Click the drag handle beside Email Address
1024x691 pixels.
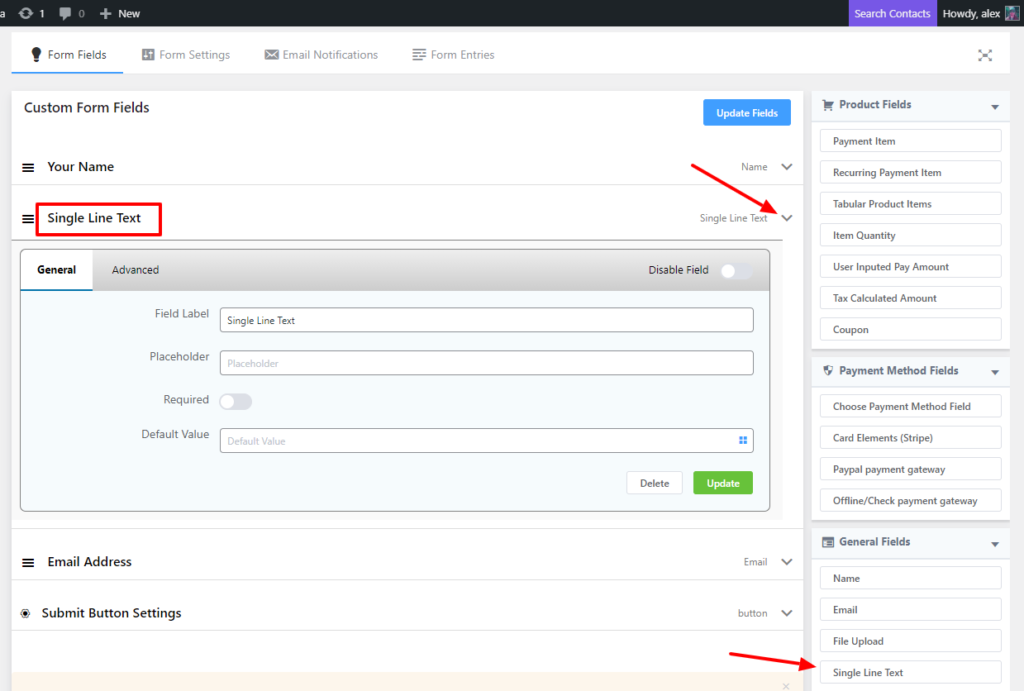[x=28, y=563]
